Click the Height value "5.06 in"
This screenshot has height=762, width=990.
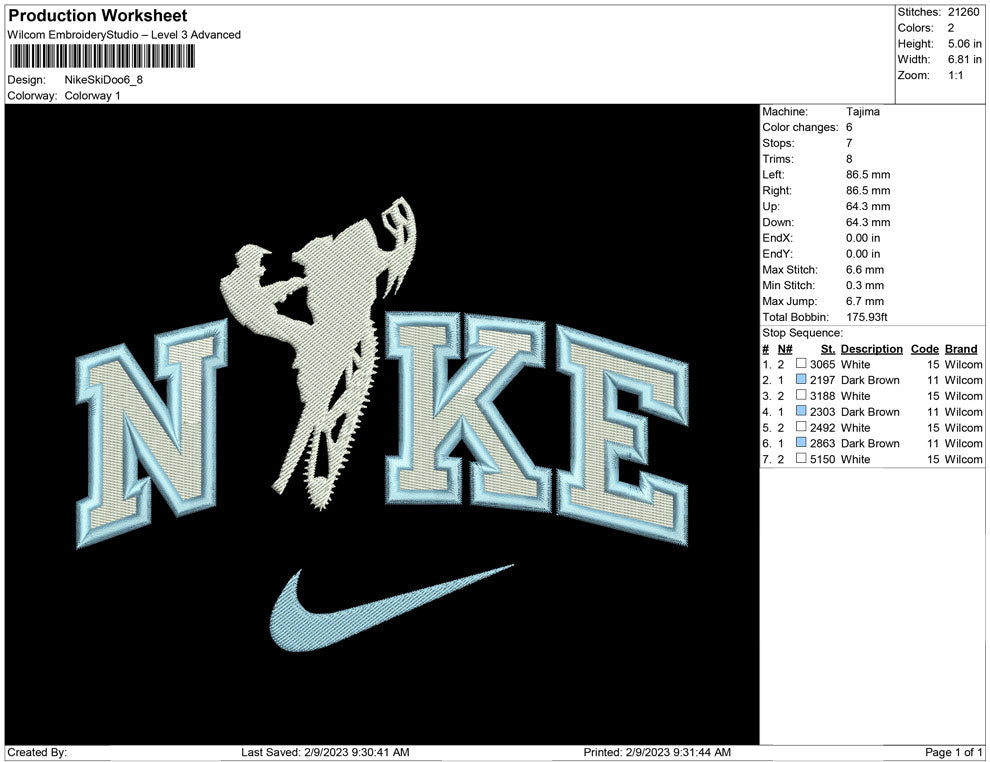965,44
